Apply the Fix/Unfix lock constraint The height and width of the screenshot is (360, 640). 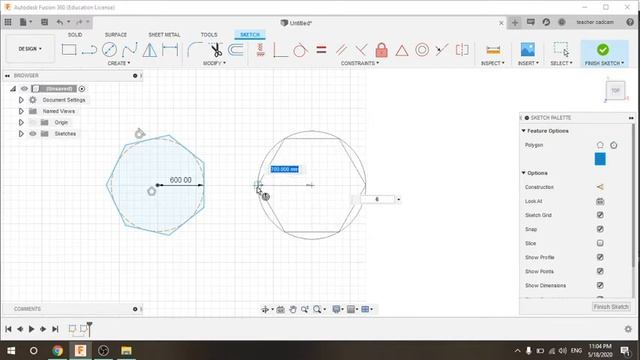tap(381, 50)
